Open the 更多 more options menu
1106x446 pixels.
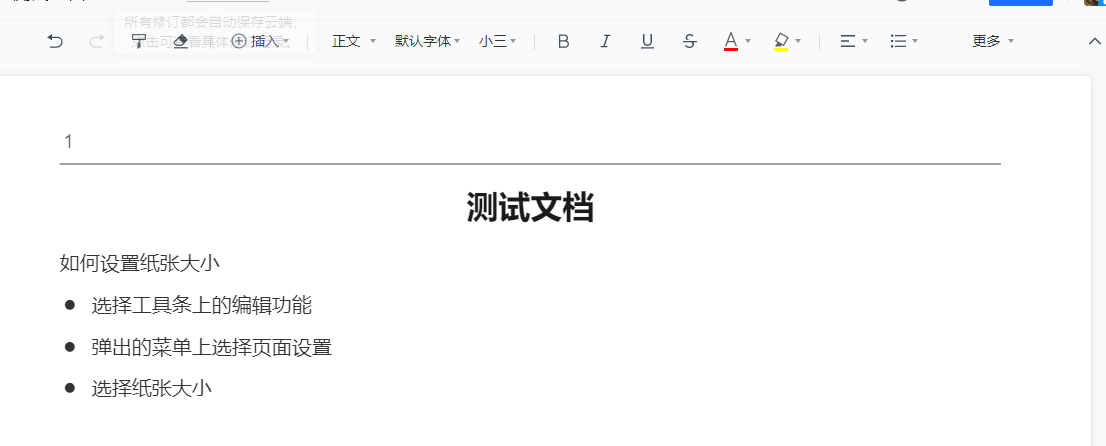pos(993,41)
